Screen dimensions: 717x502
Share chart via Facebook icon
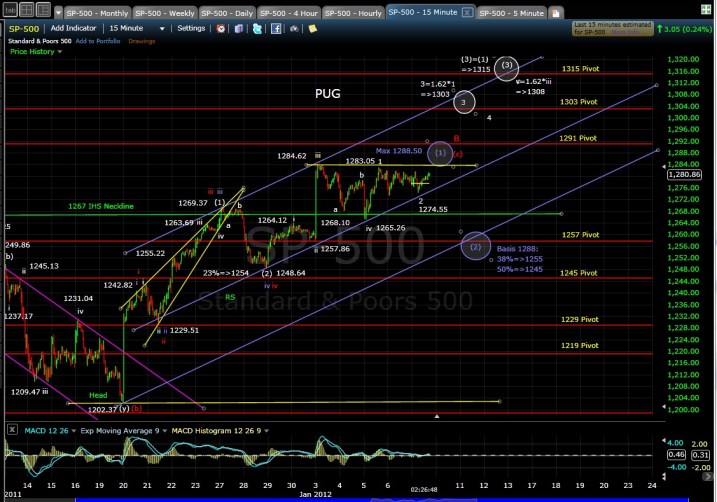pyautogui.click(x=276, y=29)
